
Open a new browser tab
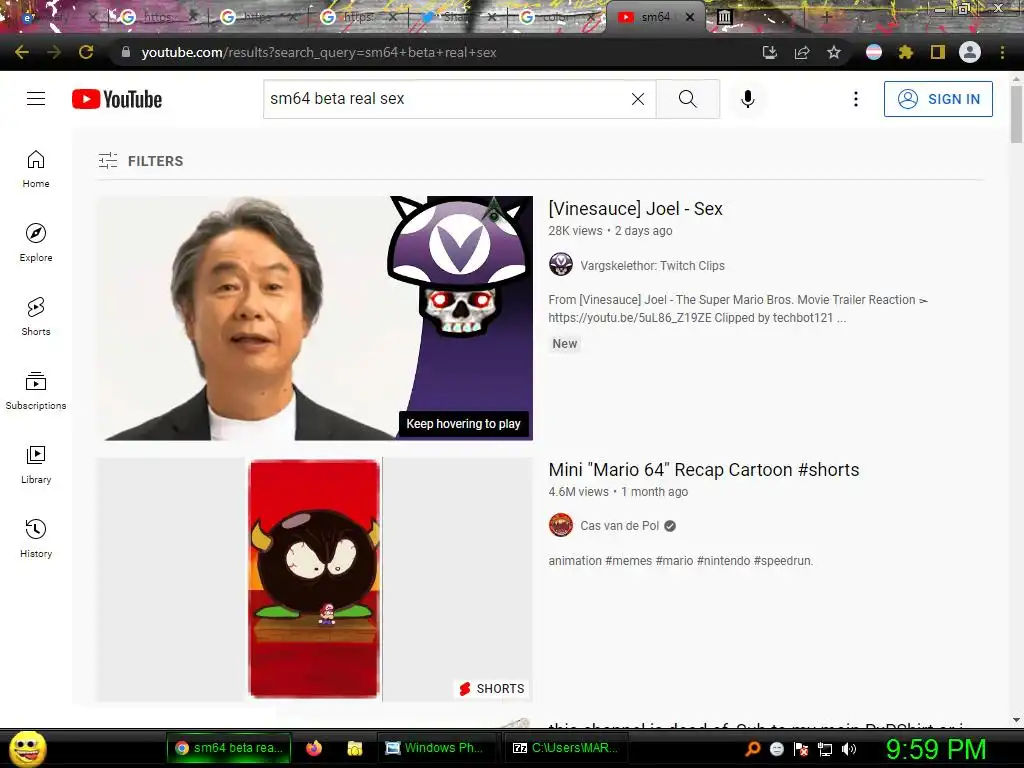tap(826, 17)
